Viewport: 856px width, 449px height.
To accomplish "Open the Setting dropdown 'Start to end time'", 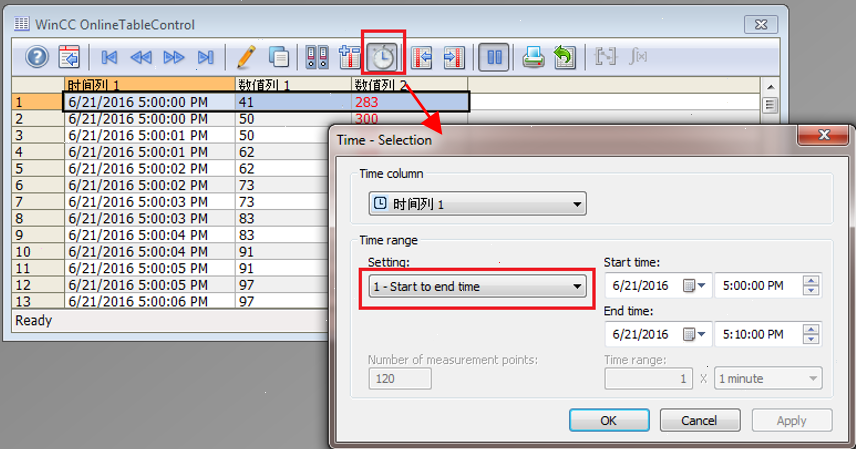I will click(478, 286).
